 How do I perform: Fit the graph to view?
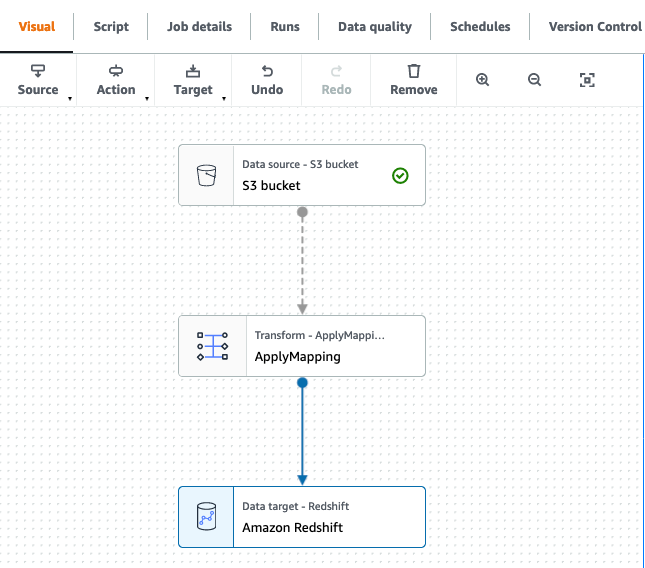click(587, 80)
